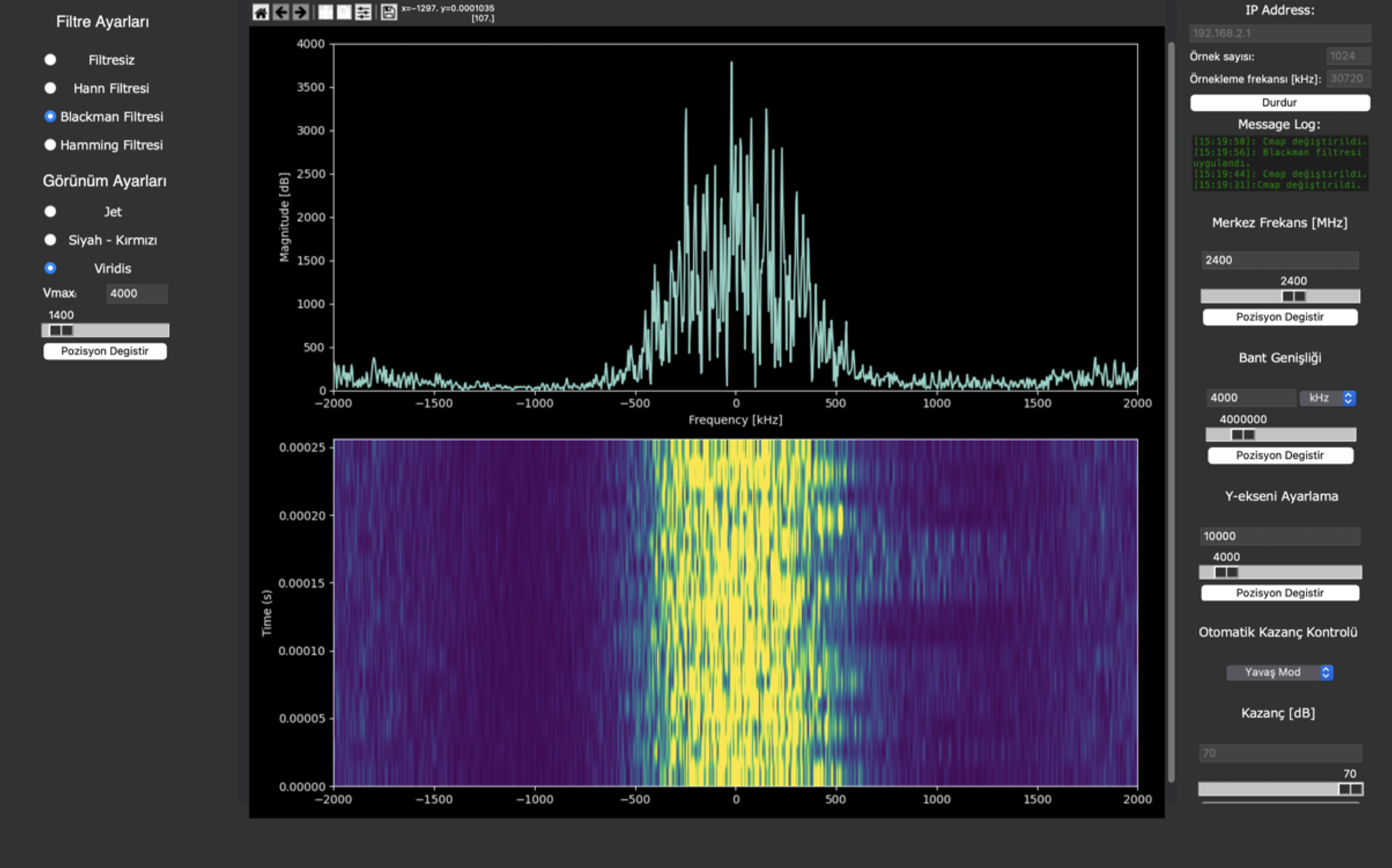Click the 'Kazanç [dB]' label

(1278, 713)
